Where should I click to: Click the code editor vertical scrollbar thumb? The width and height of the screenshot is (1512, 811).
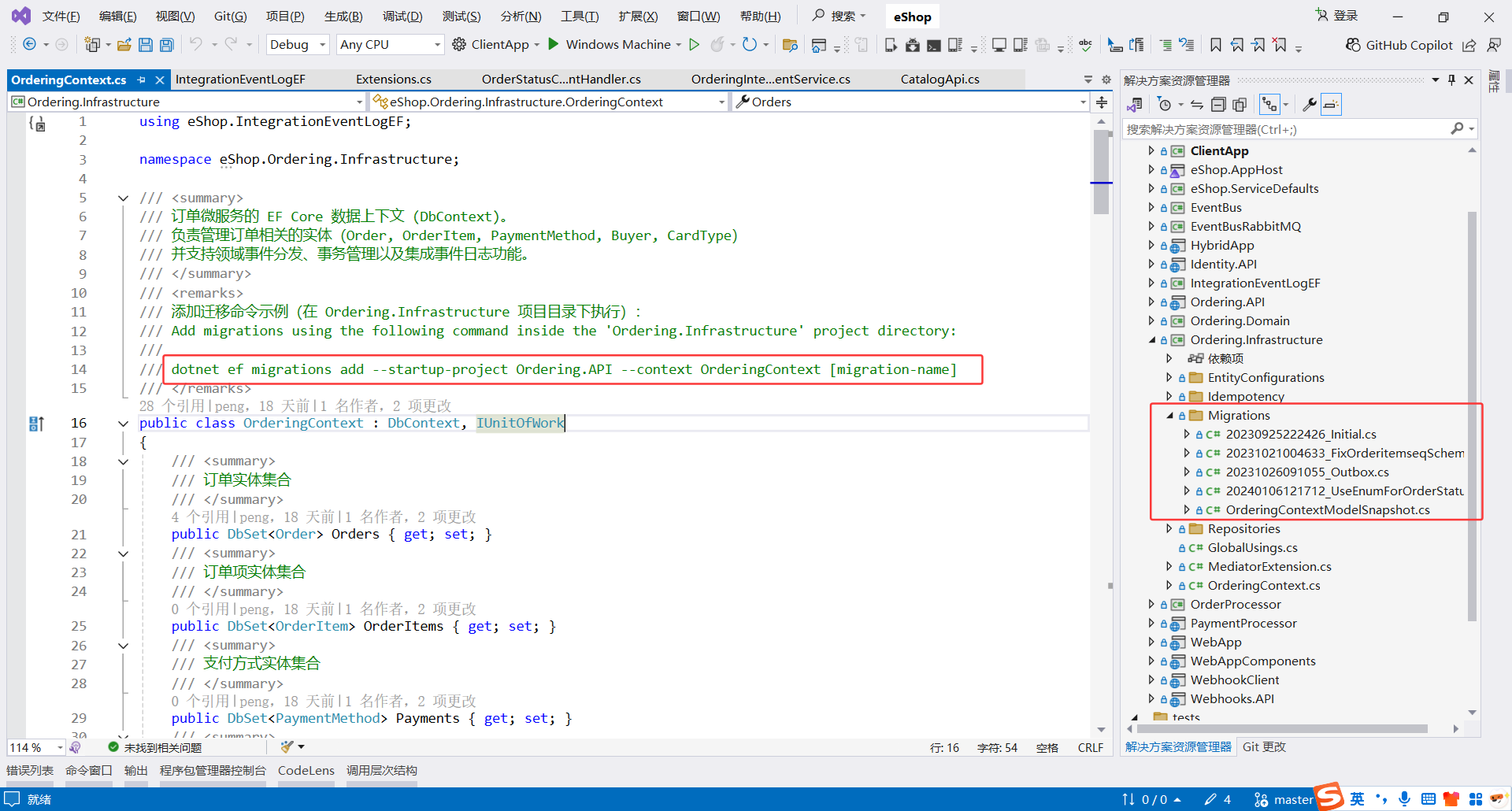click(x=1101, y=172)
